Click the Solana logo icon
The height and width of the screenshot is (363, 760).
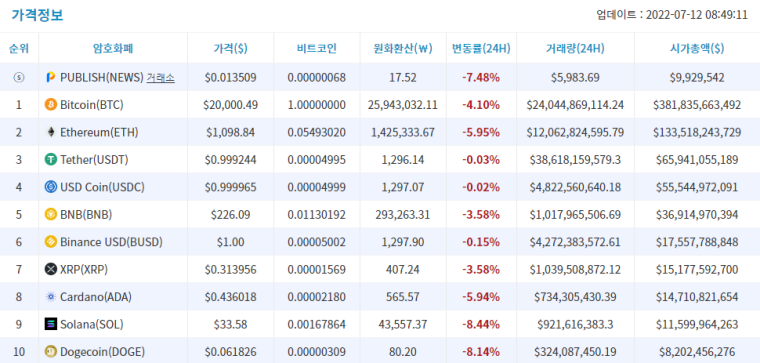pos(50,324)
